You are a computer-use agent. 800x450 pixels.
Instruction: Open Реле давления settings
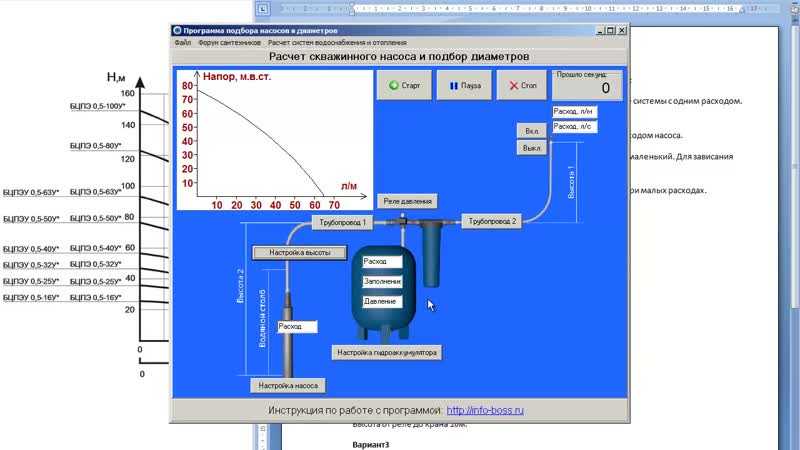click(407, 201)
